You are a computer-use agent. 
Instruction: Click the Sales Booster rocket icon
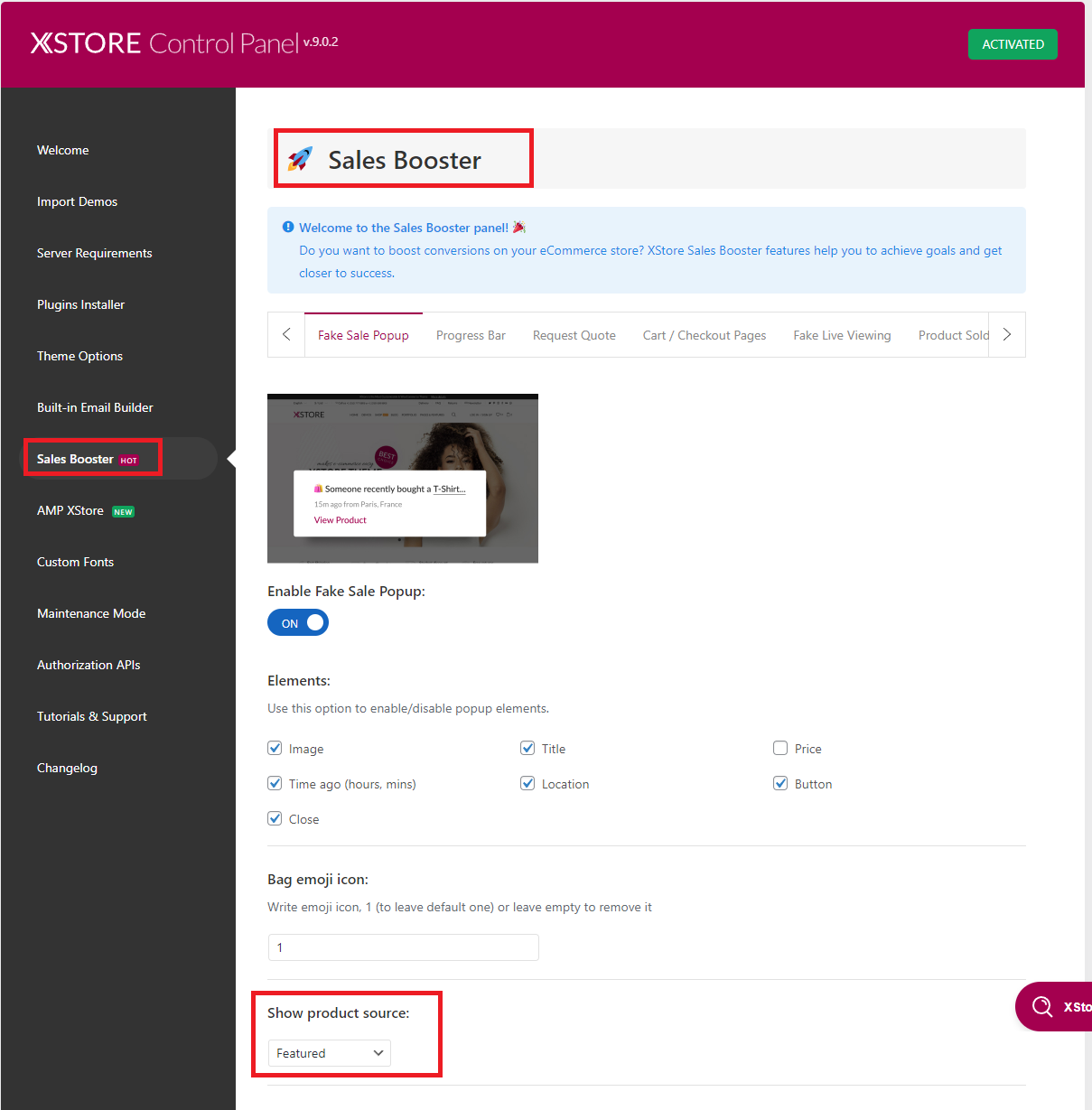coord(300,159)
